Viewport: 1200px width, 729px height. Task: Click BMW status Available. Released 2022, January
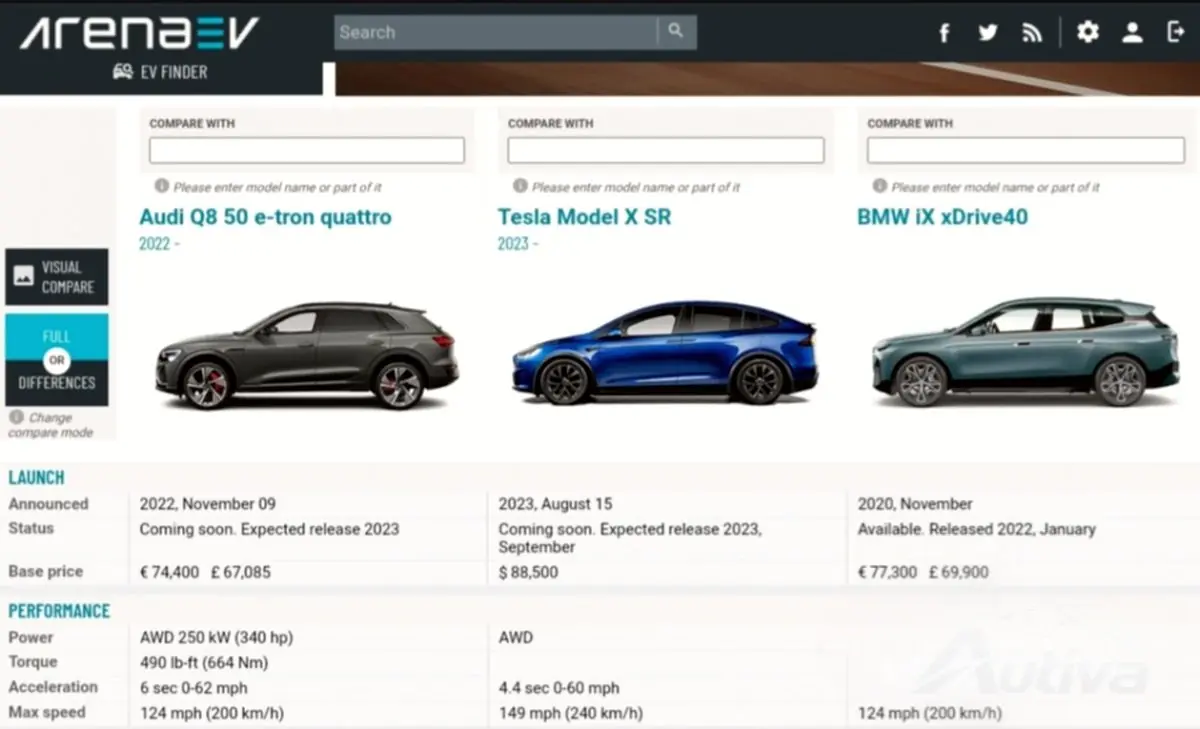976,529
